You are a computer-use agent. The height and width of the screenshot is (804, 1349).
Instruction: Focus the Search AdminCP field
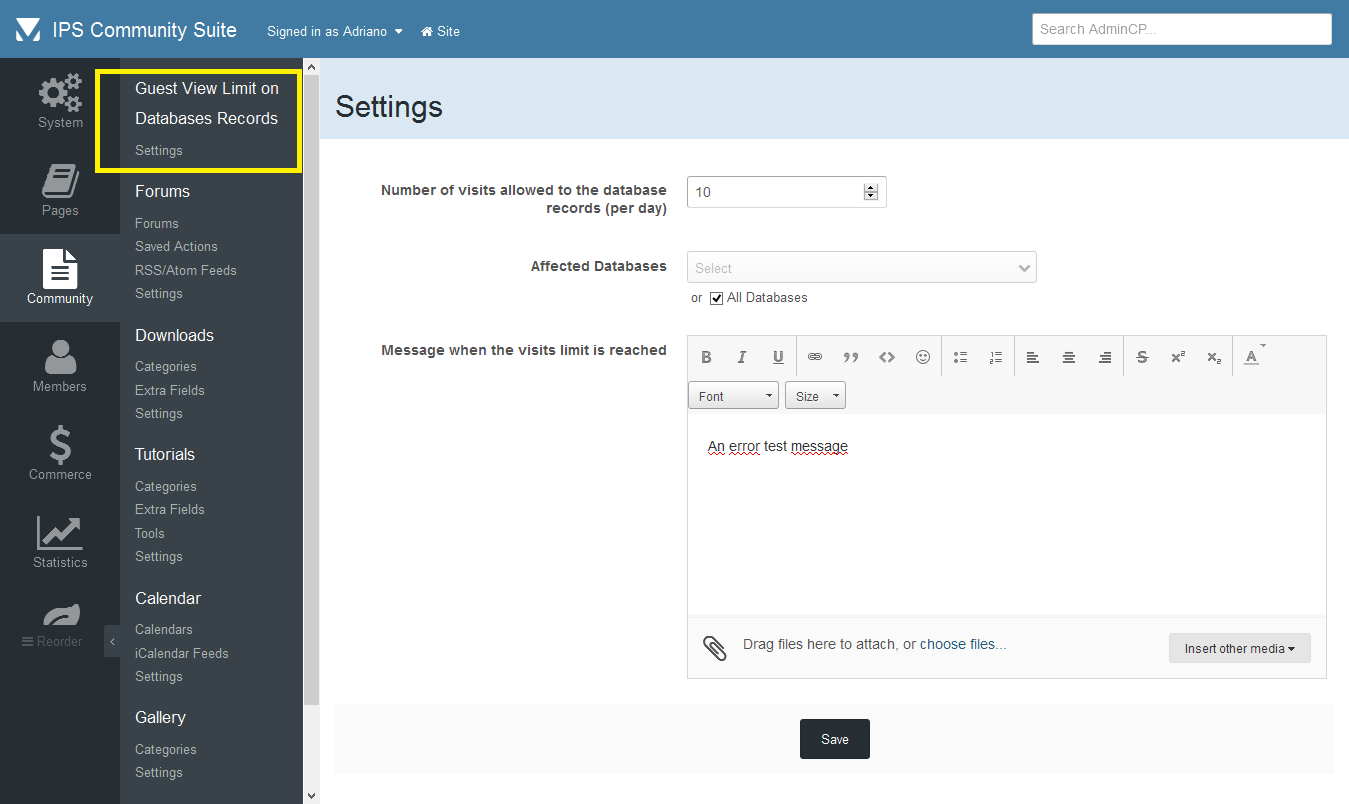coord(1181,29)
